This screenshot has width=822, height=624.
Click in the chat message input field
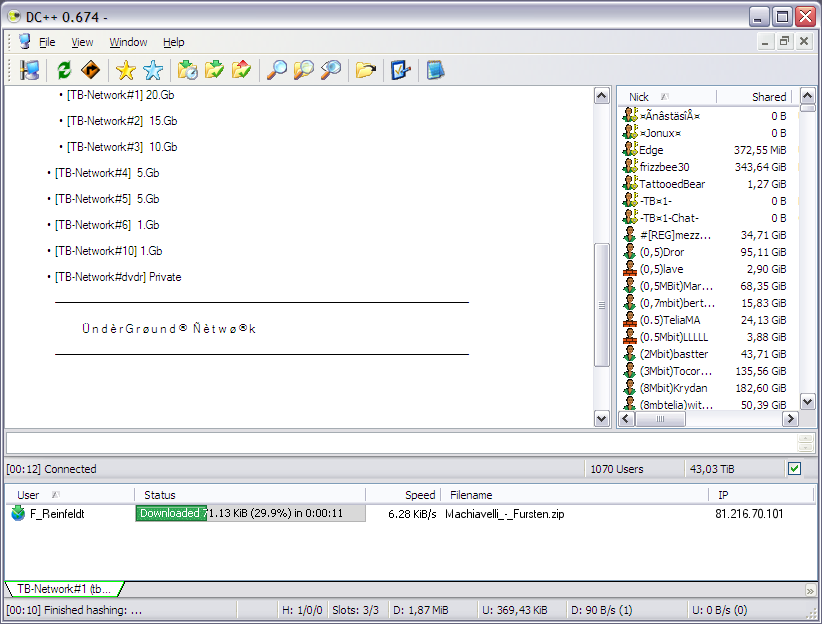click(400, 443)
